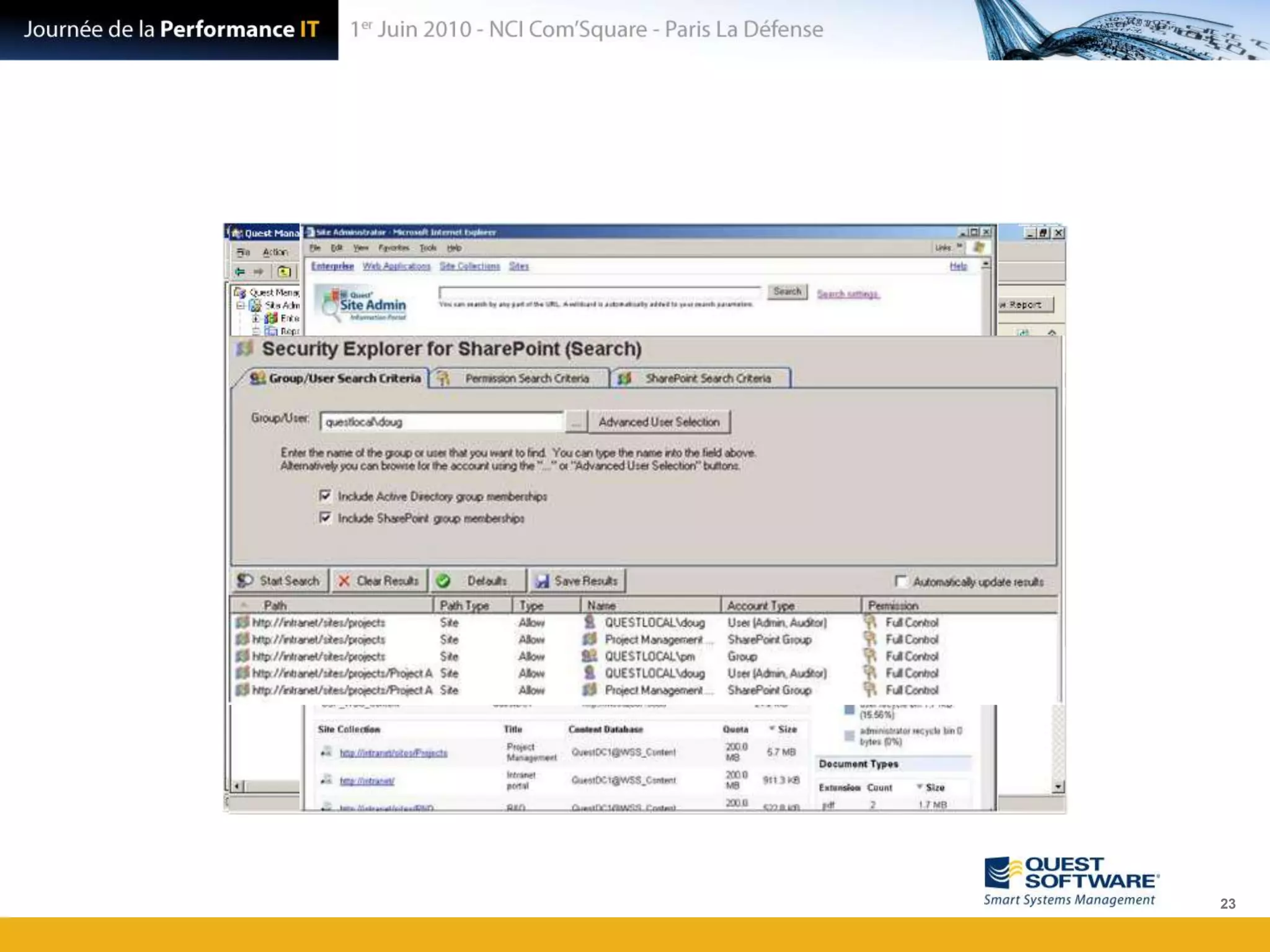
Task: Open the Search settings link
Action: [848, 294]
